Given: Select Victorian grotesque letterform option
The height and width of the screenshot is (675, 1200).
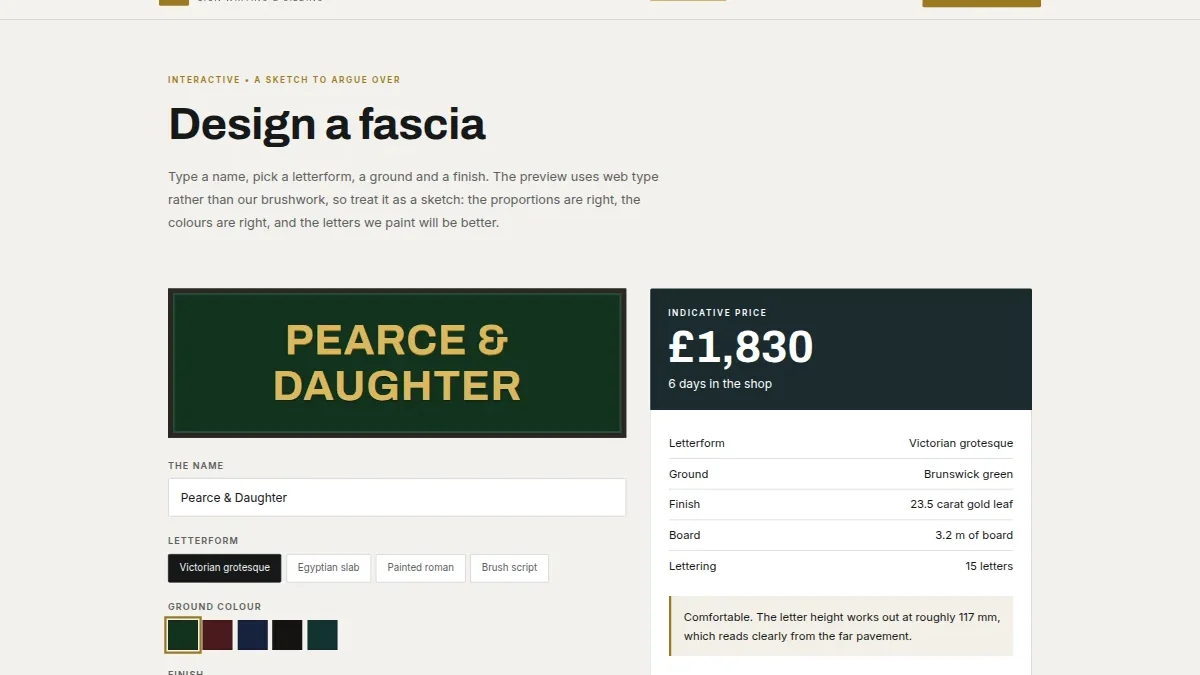Looking at the screenshot, I should (225, 568).
